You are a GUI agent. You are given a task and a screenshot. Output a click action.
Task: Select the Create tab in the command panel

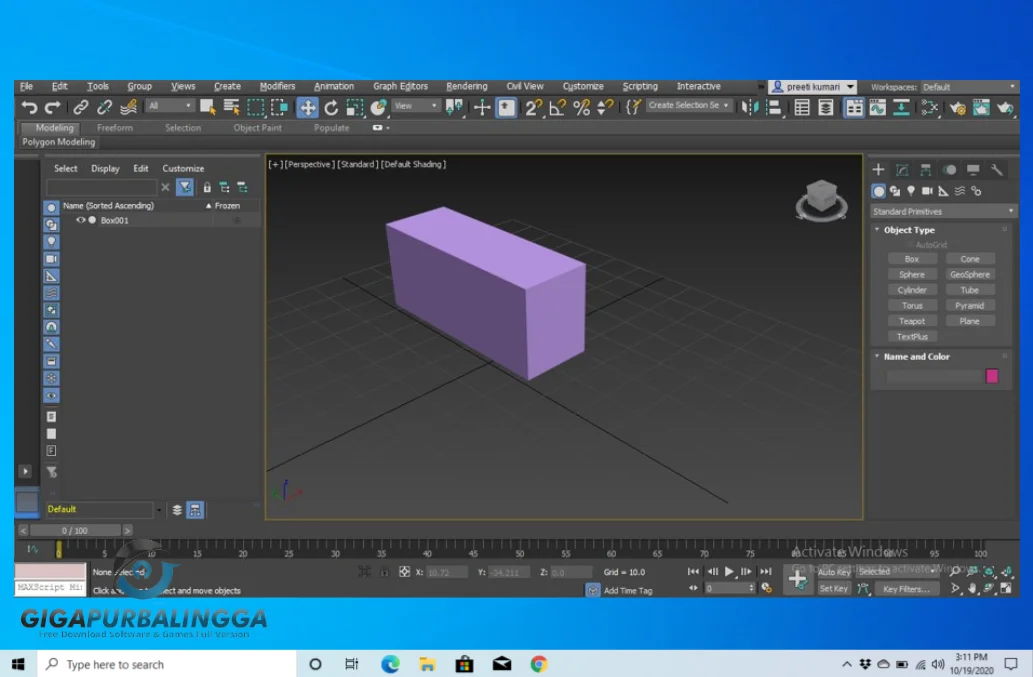coord(879,170)
